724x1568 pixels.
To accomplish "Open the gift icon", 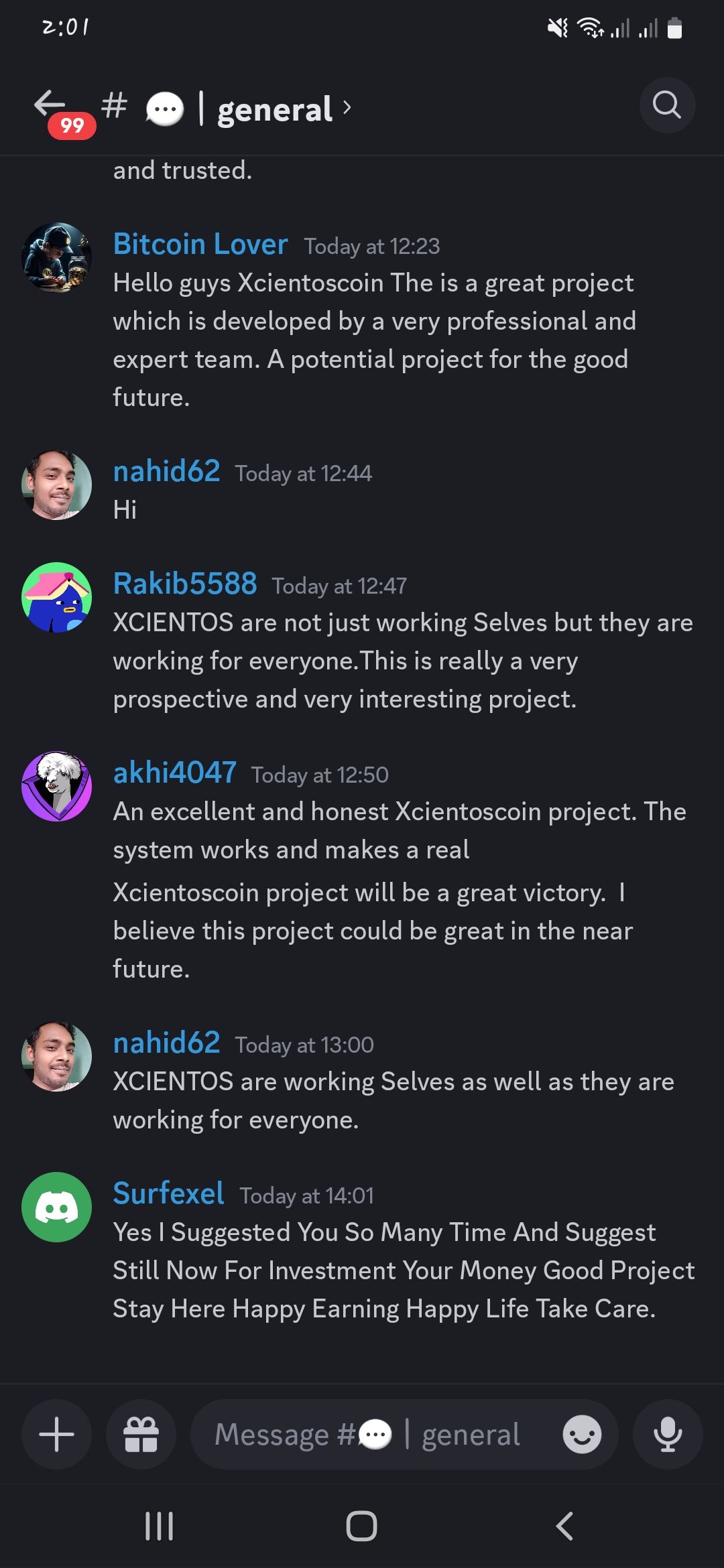I will 141,1435.
